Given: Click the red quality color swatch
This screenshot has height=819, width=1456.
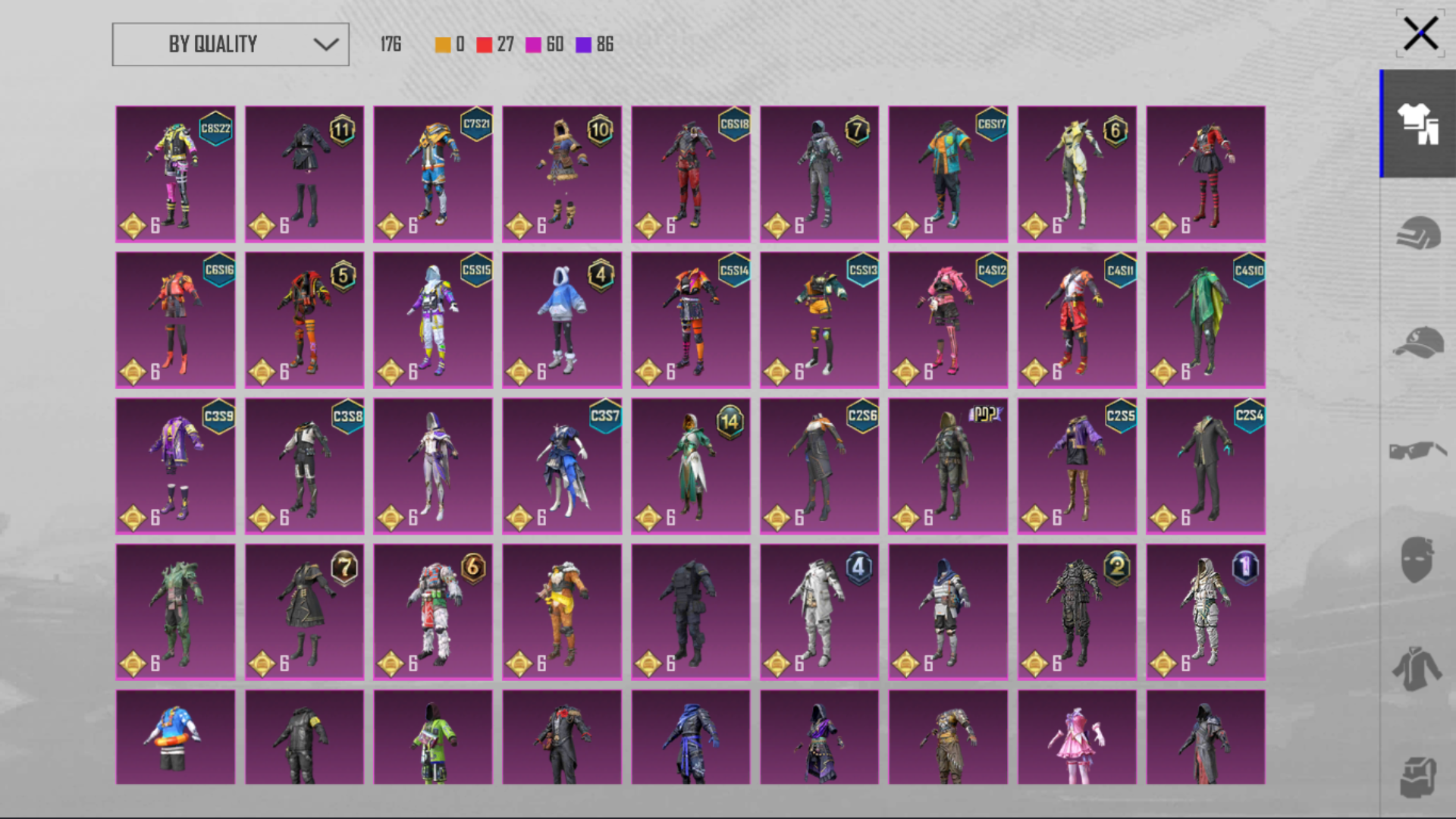Looking at the screenshot, I should (485, 45).
